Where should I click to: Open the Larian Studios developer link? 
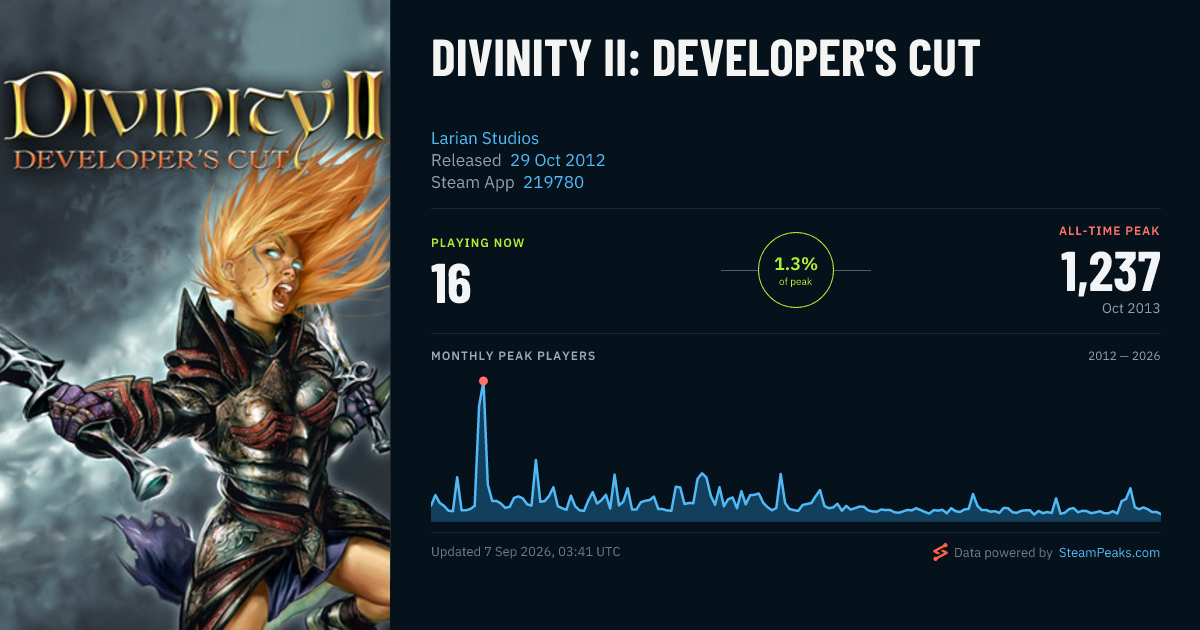pyautogui.click(x=485, y=138)
